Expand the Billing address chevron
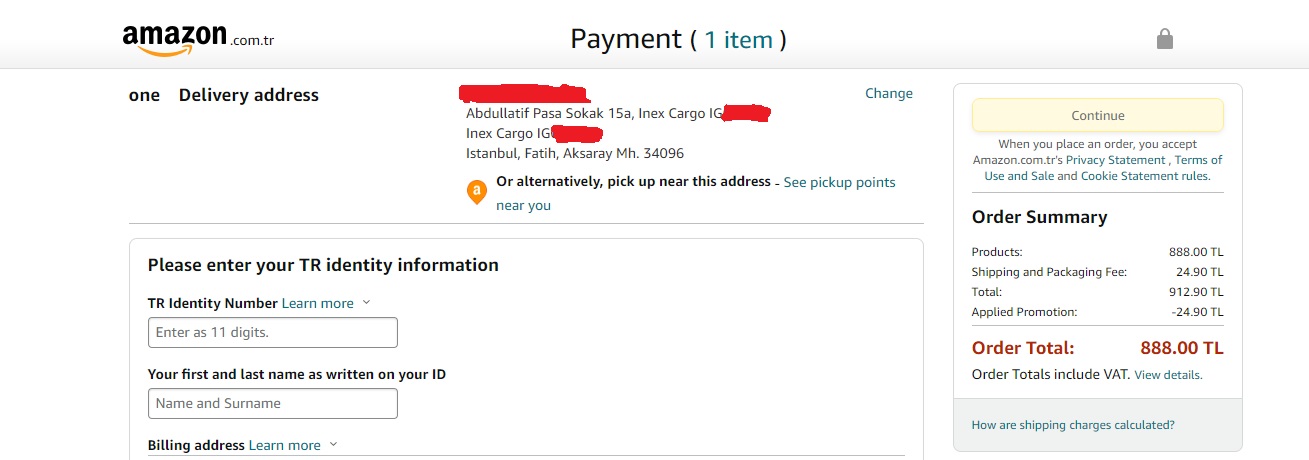This screenshot has height=460, width=1309. tap(333, 445)
